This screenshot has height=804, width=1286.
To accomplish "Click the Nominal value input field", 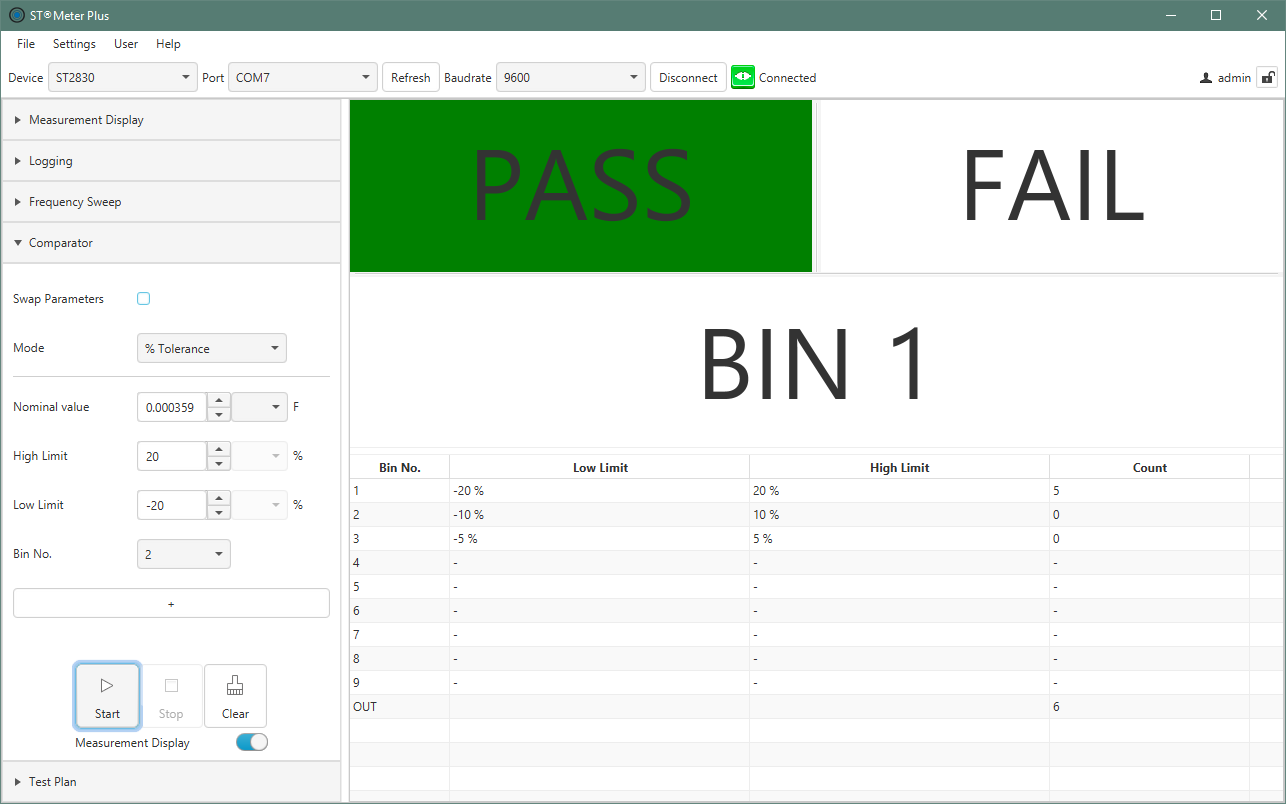I will coord(171,407).
